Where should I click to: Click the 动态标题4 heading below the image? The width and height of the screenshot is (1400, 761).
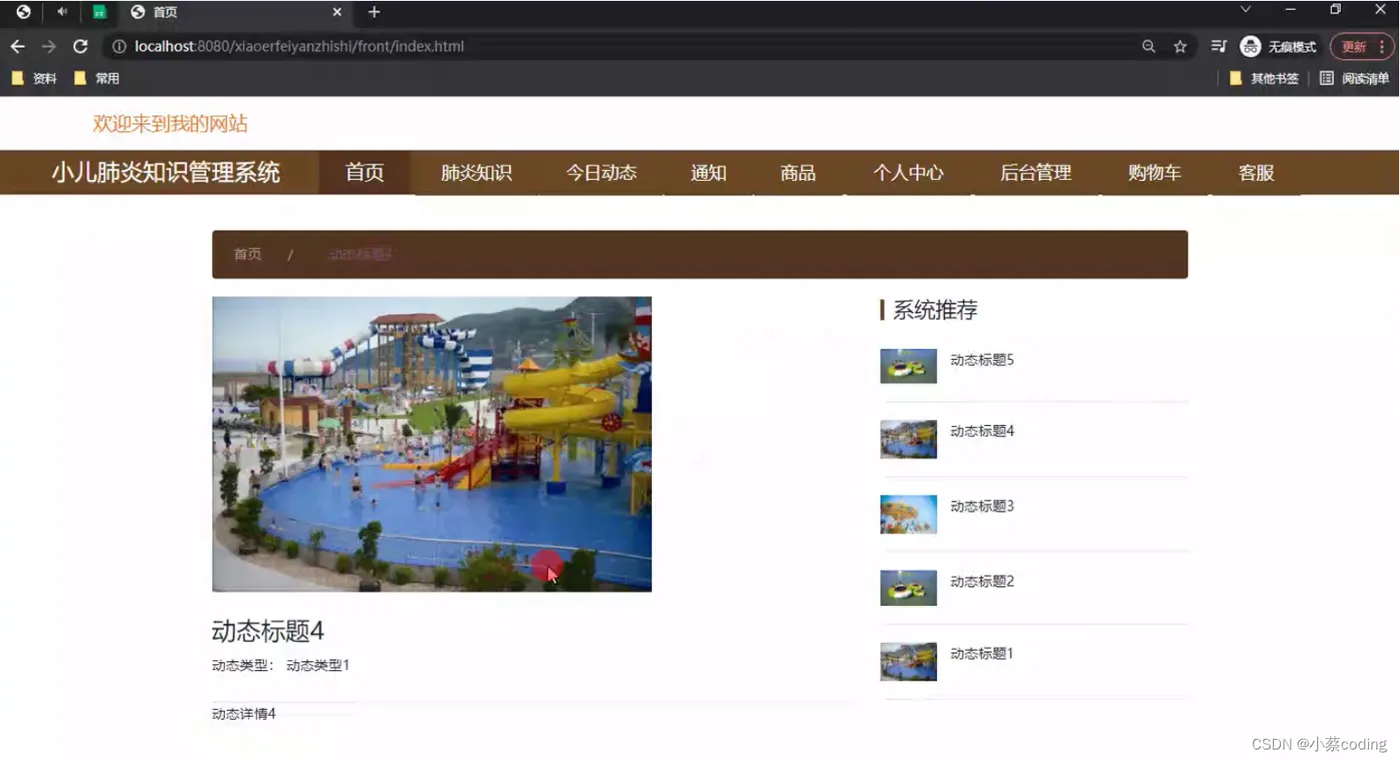[x=268, y=631]
